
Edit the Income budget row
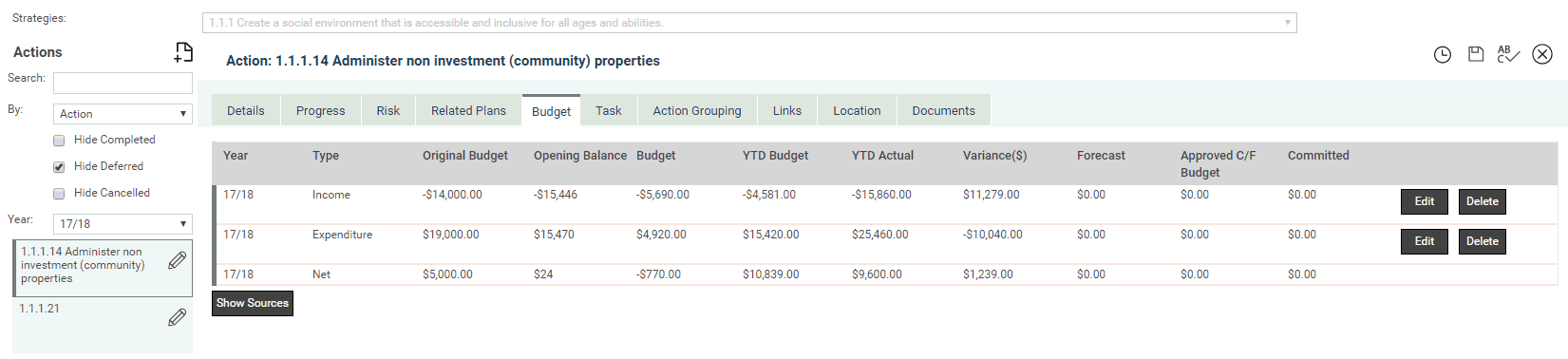coord(1425,201)
